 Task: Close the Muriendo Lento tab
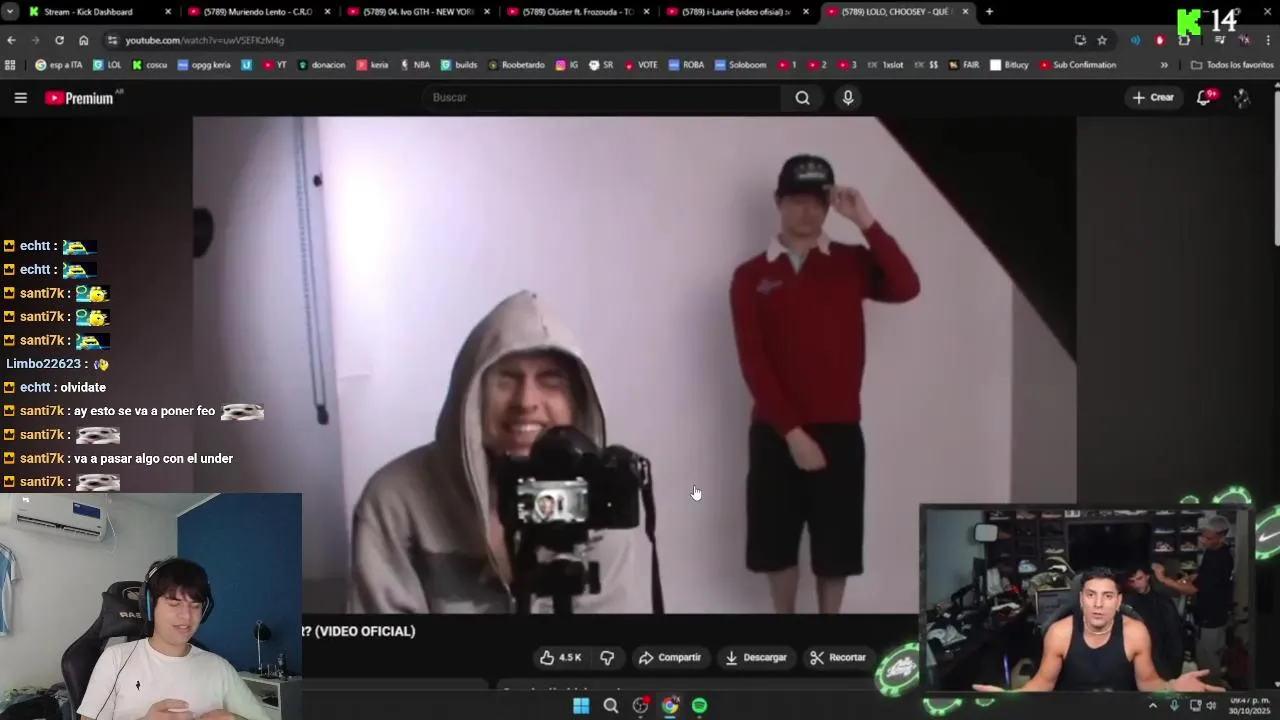pyautogui.click(x=327, y=12)
